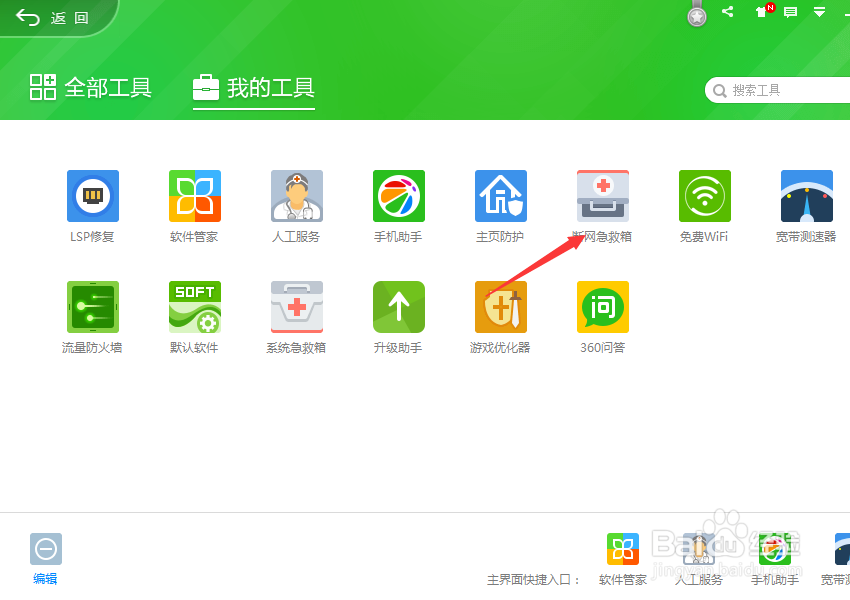
Task: Click the 人工服务 shortcut in bottom bar
Action: click(x=698, y=549)
